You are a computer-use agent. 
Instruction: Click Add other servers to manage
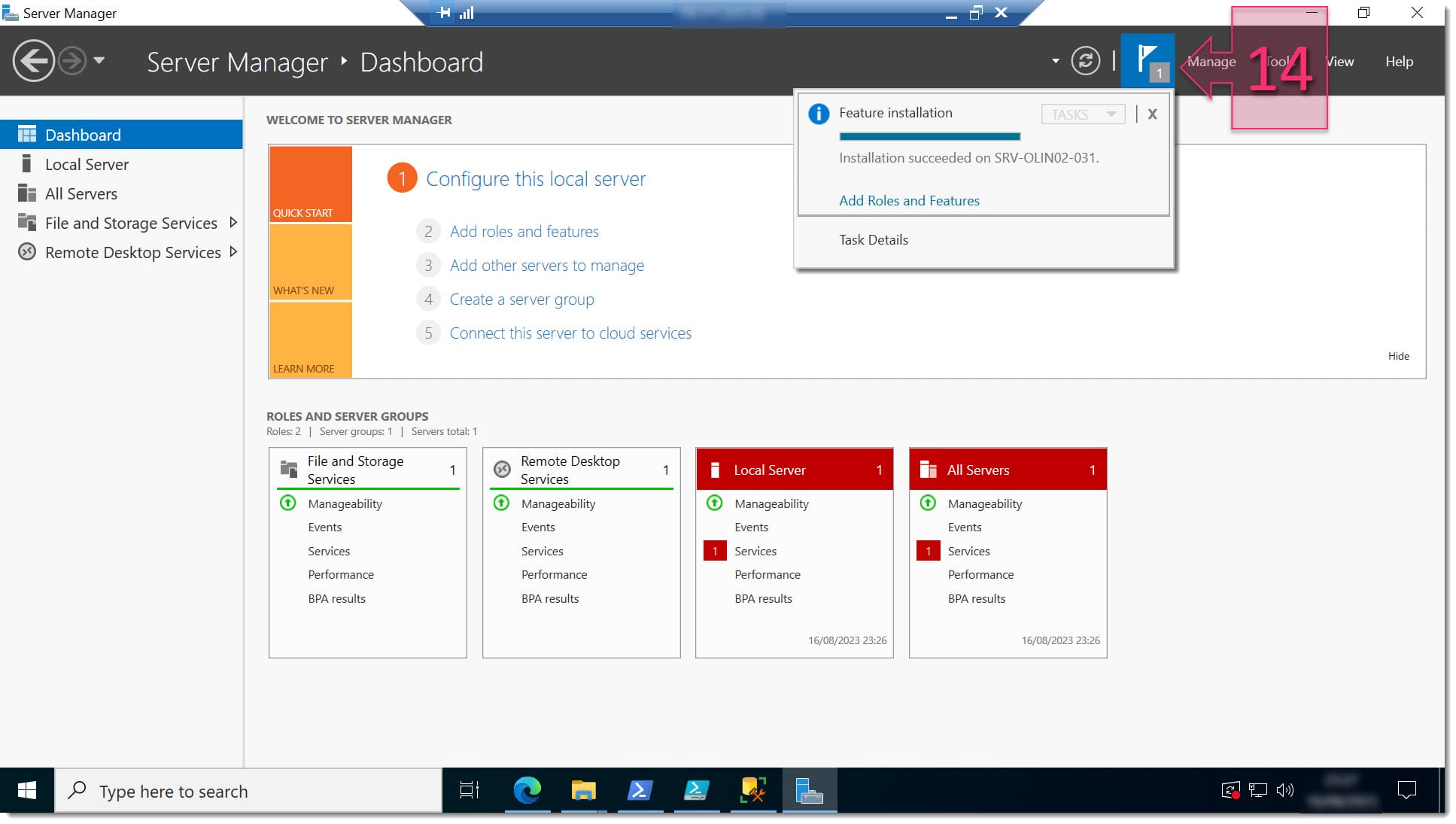click(x=547, y=266)
